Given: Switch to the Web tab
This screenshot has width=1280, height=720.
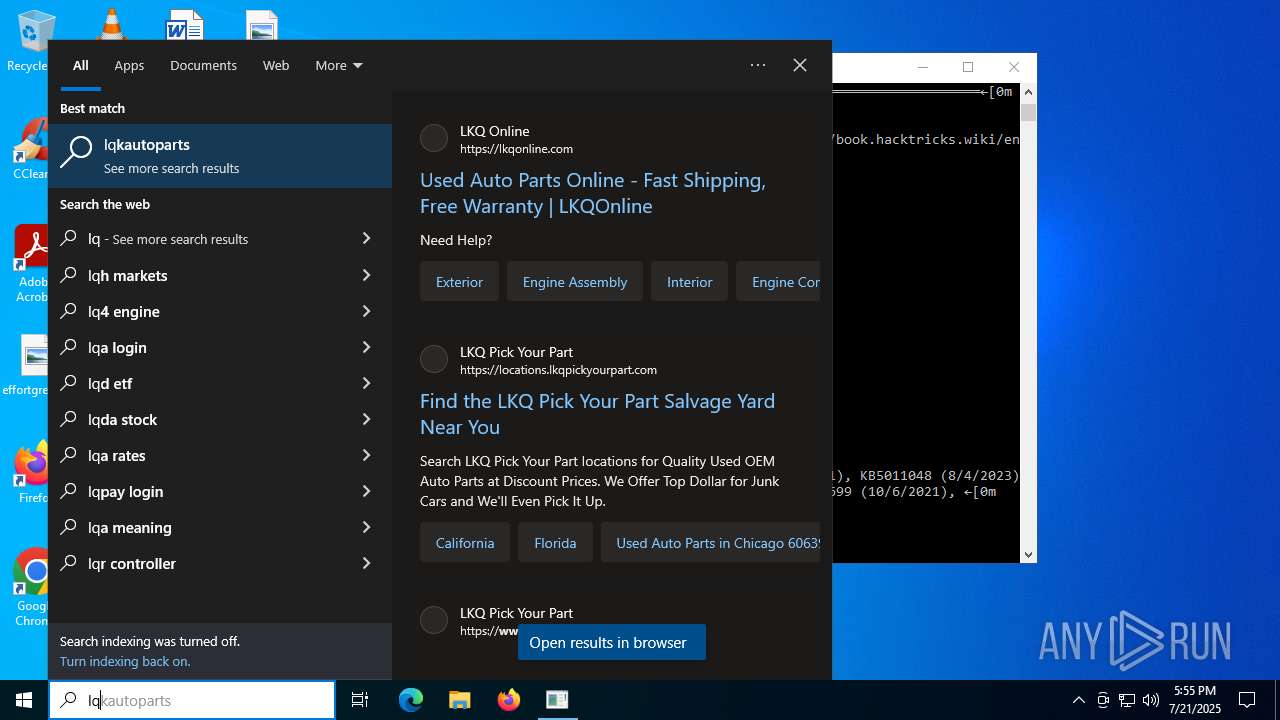Looking at the screenshot, I should [x=276, y=65].
